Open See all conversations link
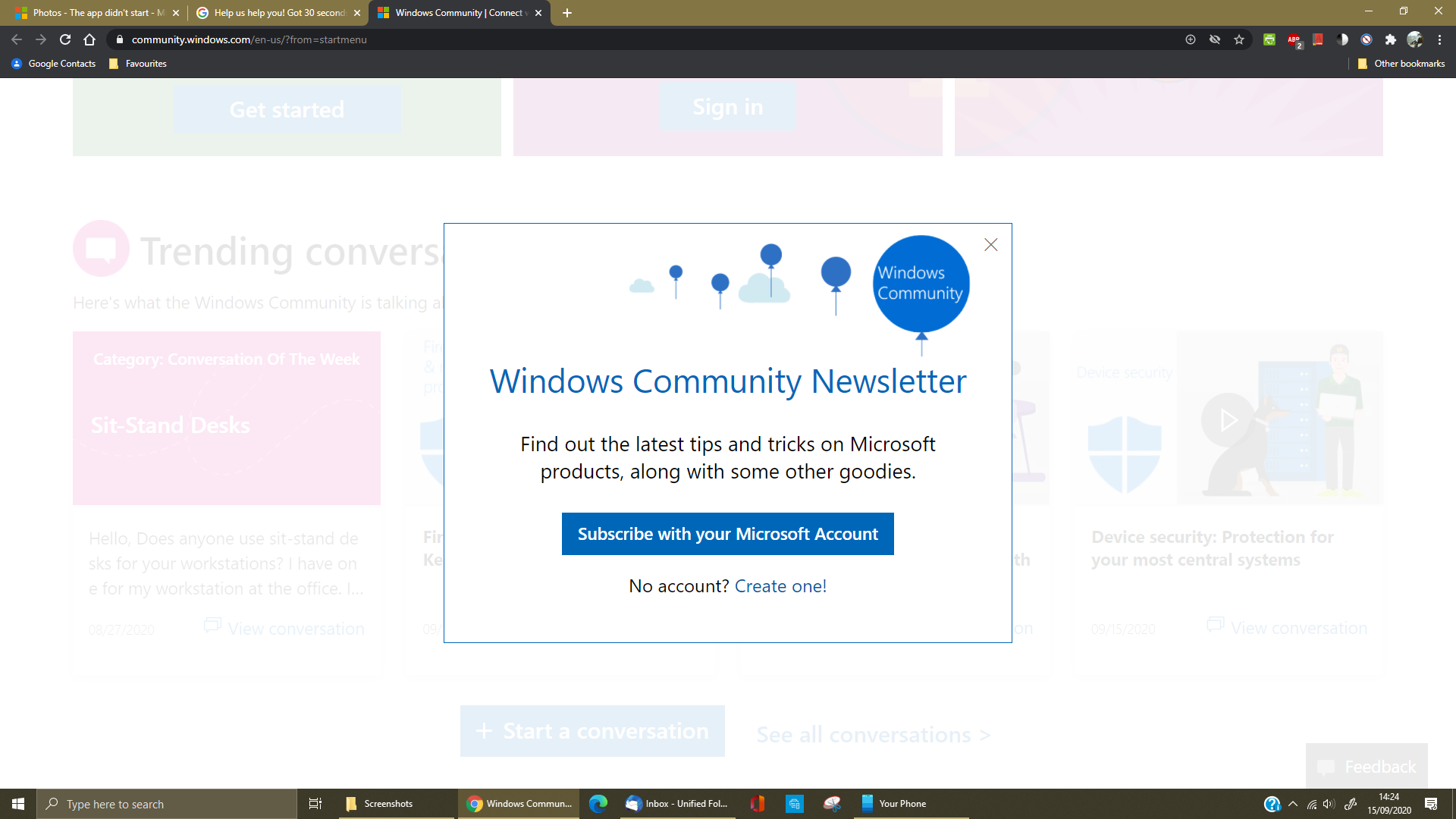This screenshot has width=1456, height=819. (x=873, y=735)
